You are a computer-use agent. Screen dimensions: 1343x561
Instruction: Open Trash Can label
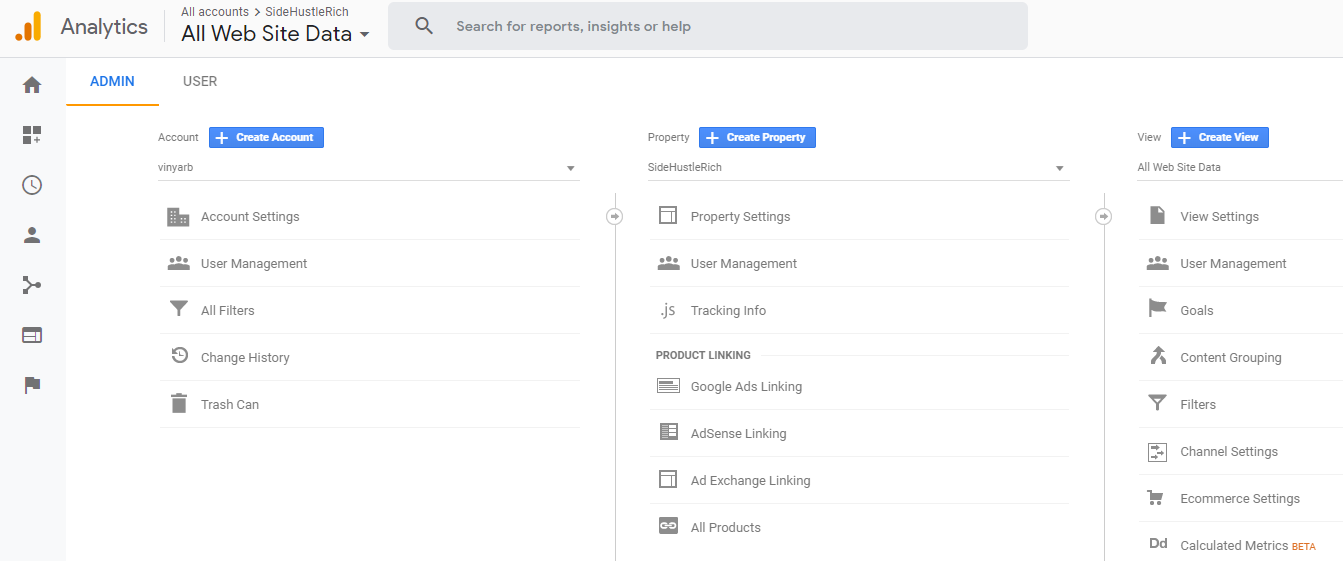[x=230, y=405]
